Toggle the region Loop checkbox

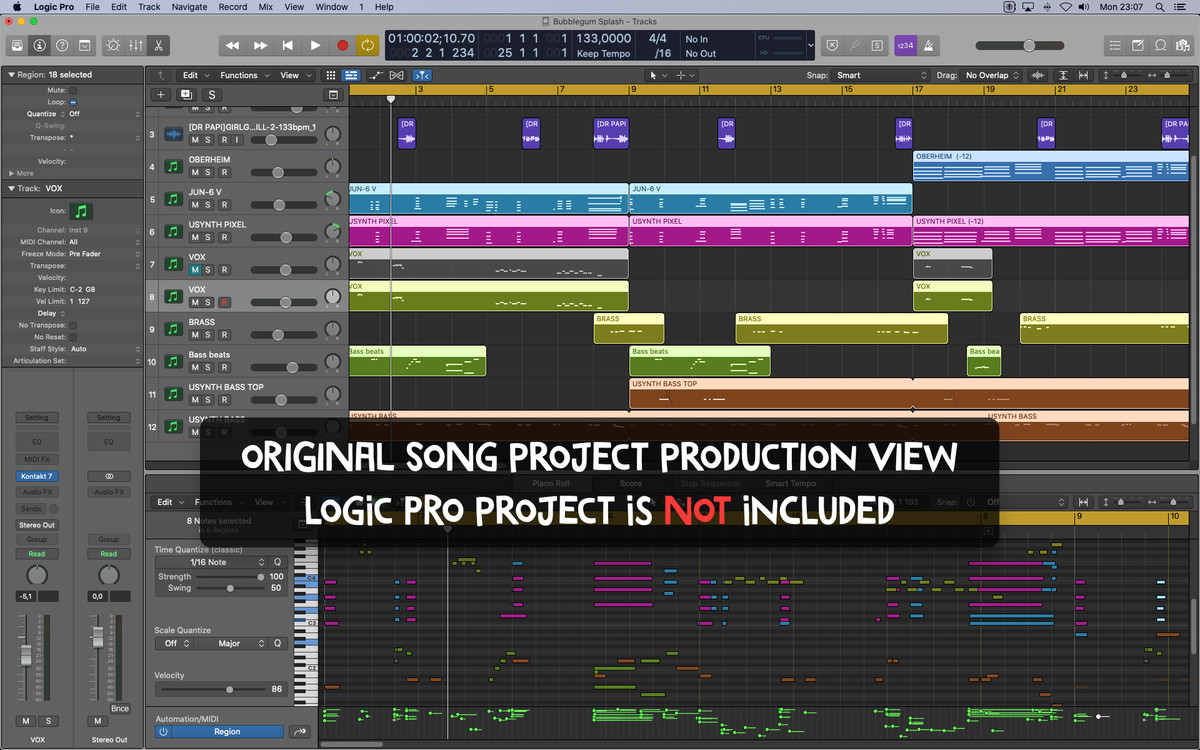(73, 102)
